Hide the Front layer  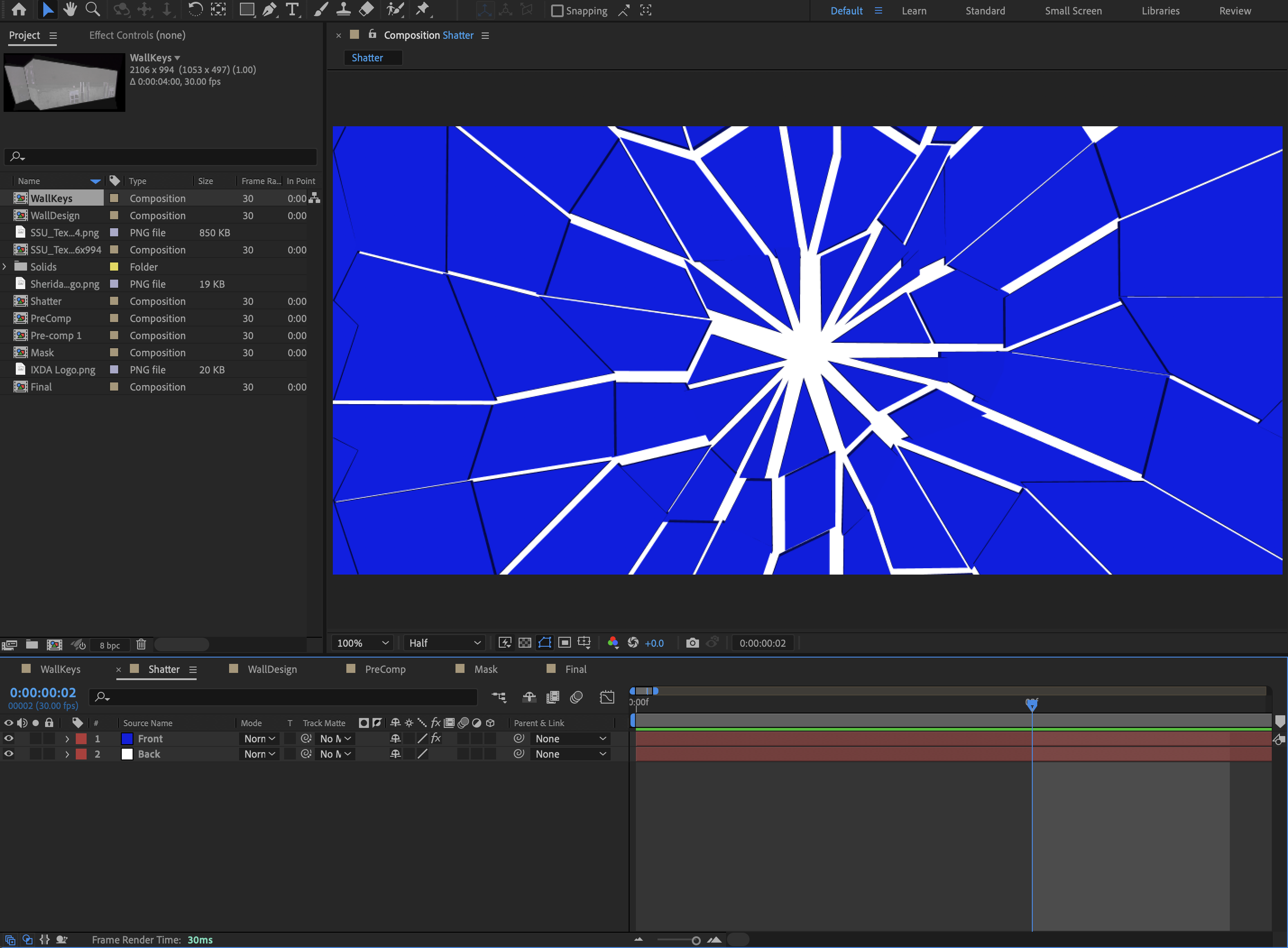click(x=9, y=739)
